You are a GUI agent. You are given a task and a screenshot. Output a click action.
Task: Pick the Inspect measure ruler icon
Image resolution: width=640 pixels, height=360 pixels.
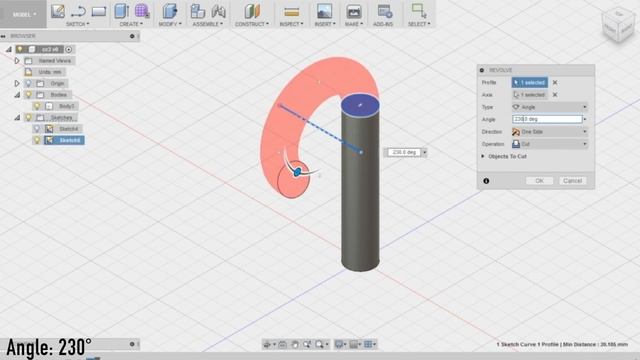[291, 12]
